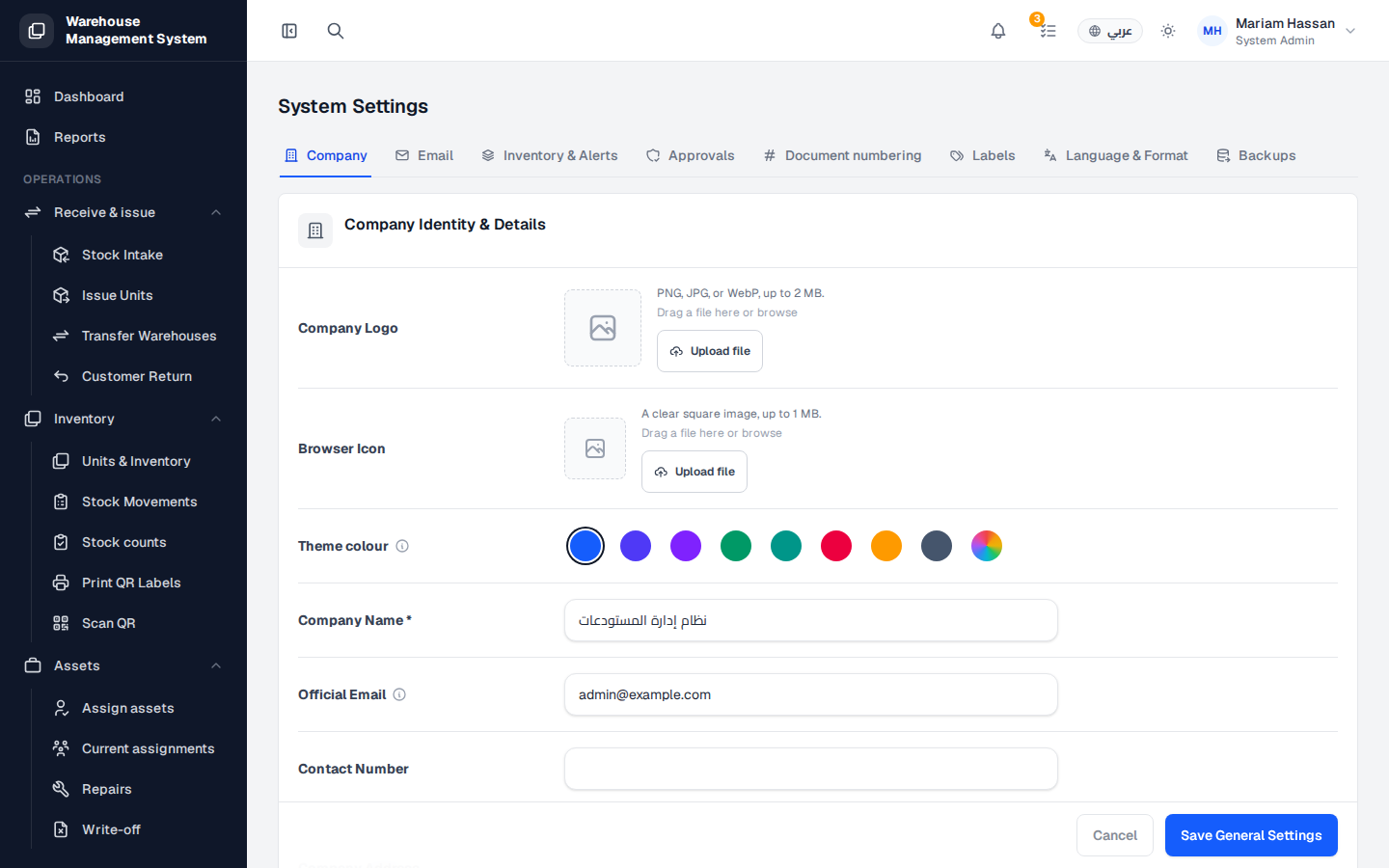Viewport: 1389px width, 868px height.
Task: Pick the custom rainbow colour swatch
Action: coord(987,546)
